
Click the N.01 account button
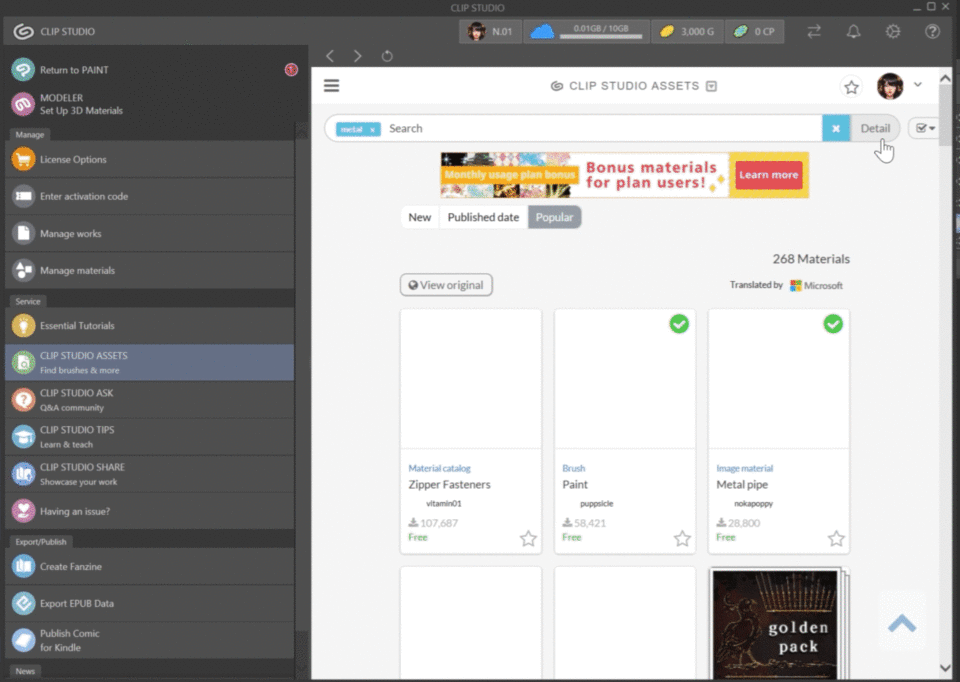pos(490,31)
